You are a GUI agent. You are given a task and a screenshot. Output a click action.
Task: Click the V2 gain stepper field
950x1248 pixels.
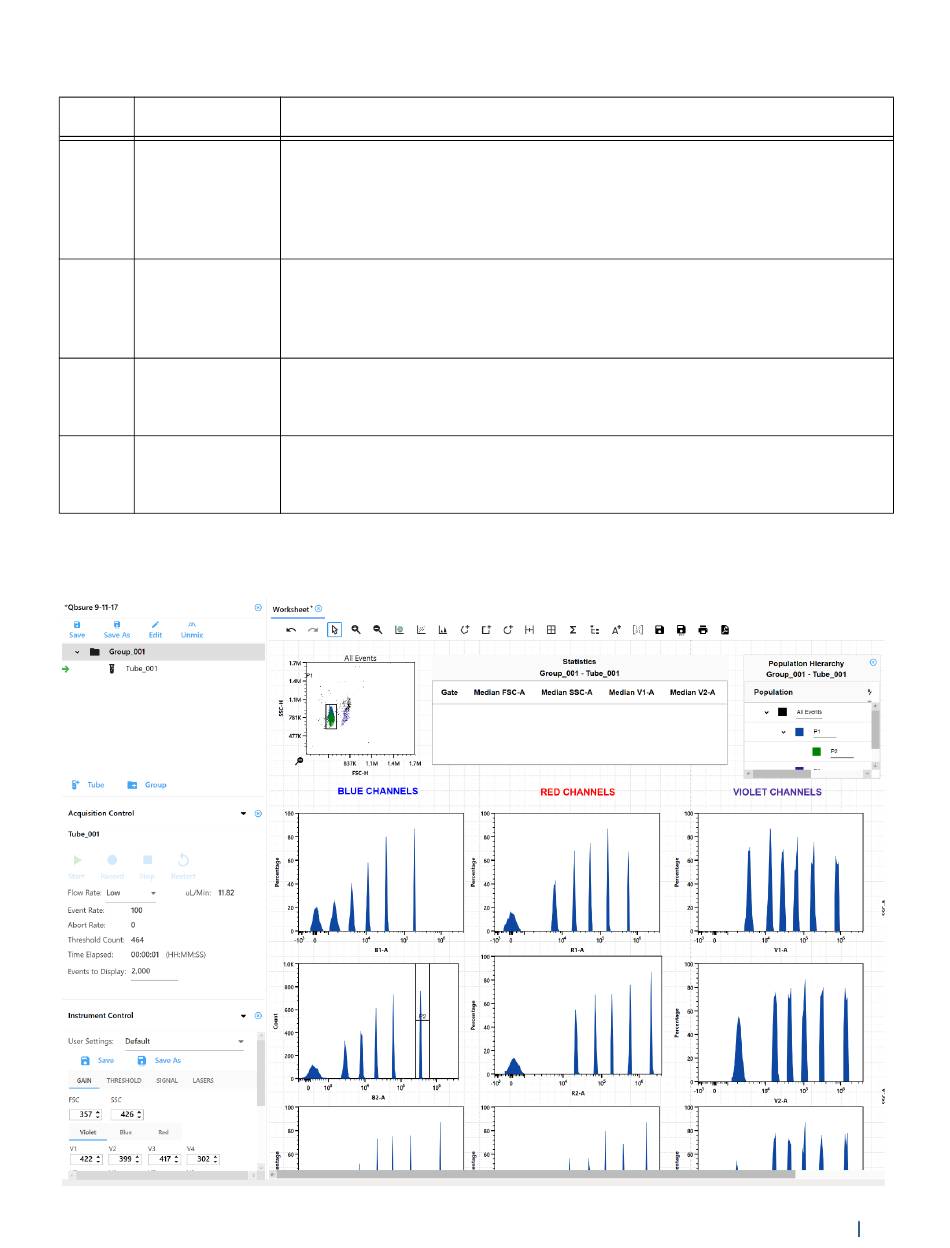coord(124,1160)
